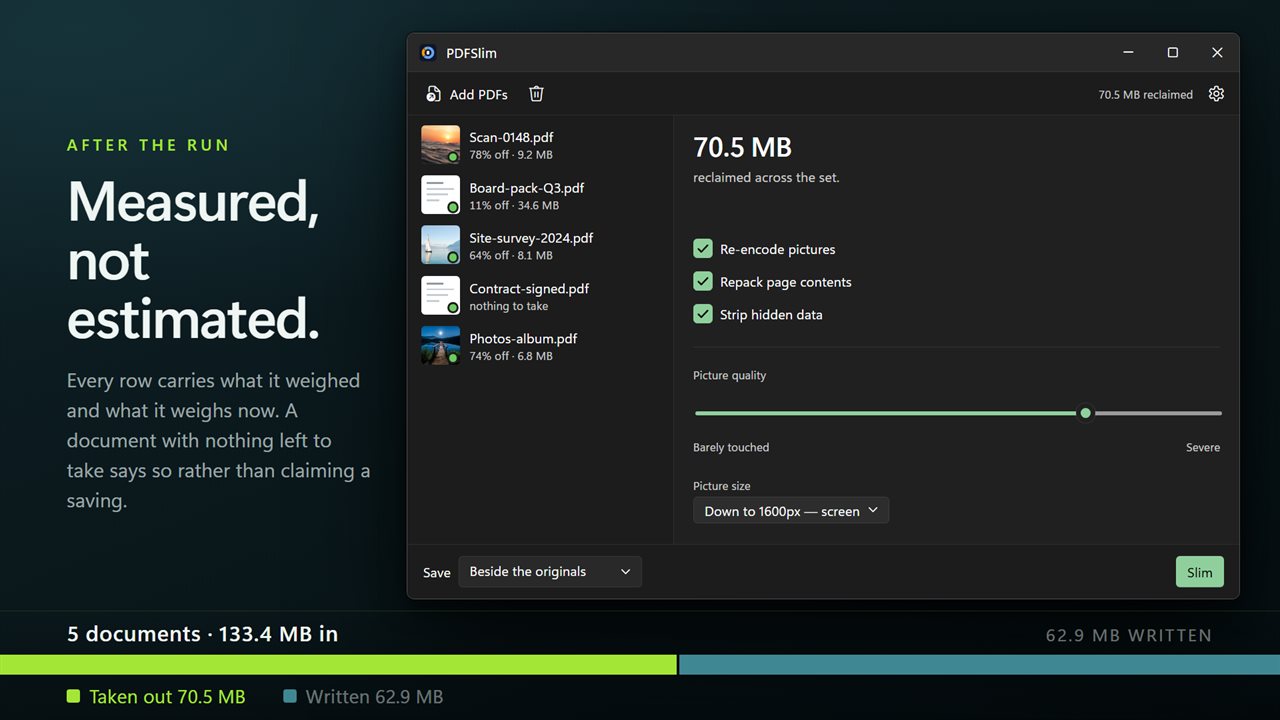Click the "nothing to take" status text
This screenshot has width=1280, height=720.
pyautogui.click(x=509, y=306)
